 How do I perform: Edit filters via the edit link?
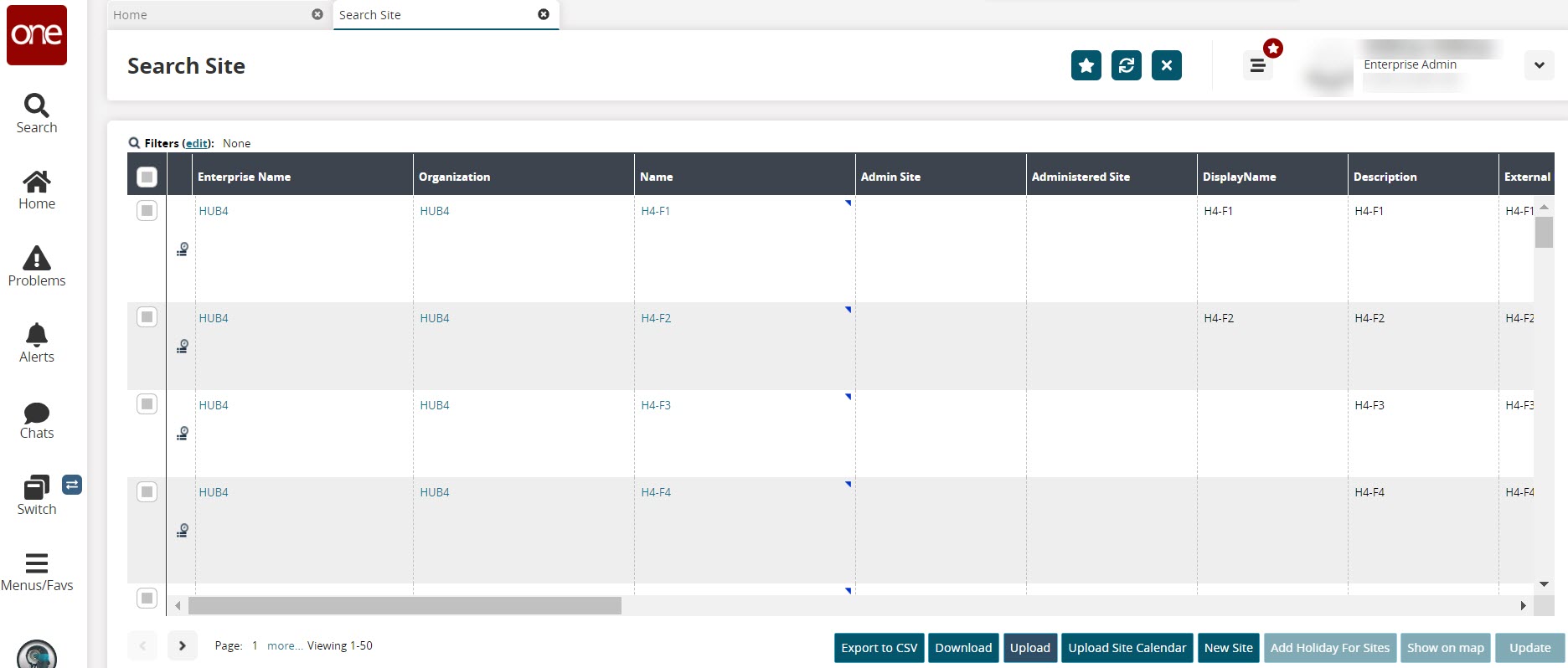pos(197,143)
